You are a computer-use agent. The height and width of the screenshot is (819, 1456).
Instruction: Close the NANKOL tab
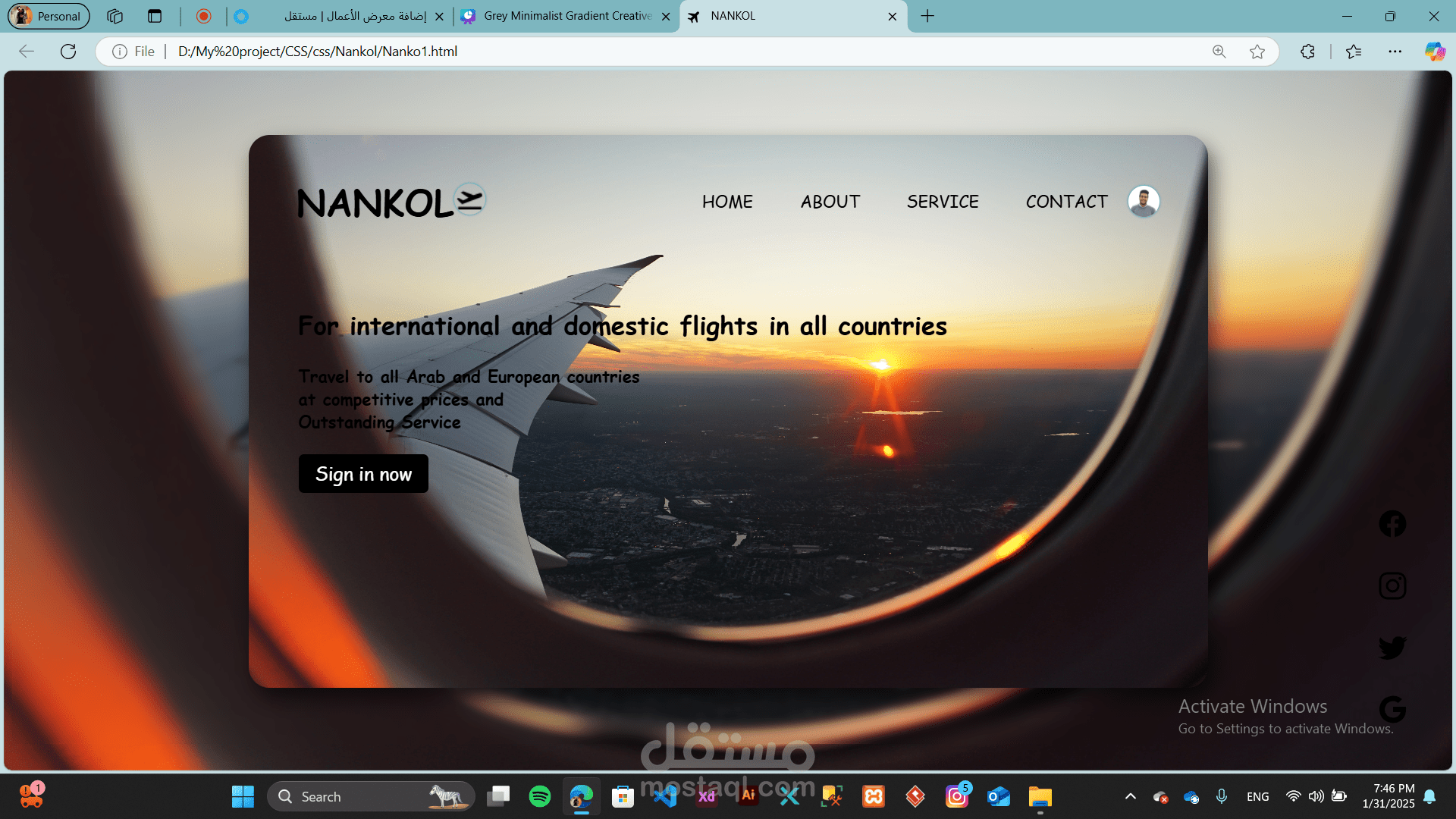893,16
